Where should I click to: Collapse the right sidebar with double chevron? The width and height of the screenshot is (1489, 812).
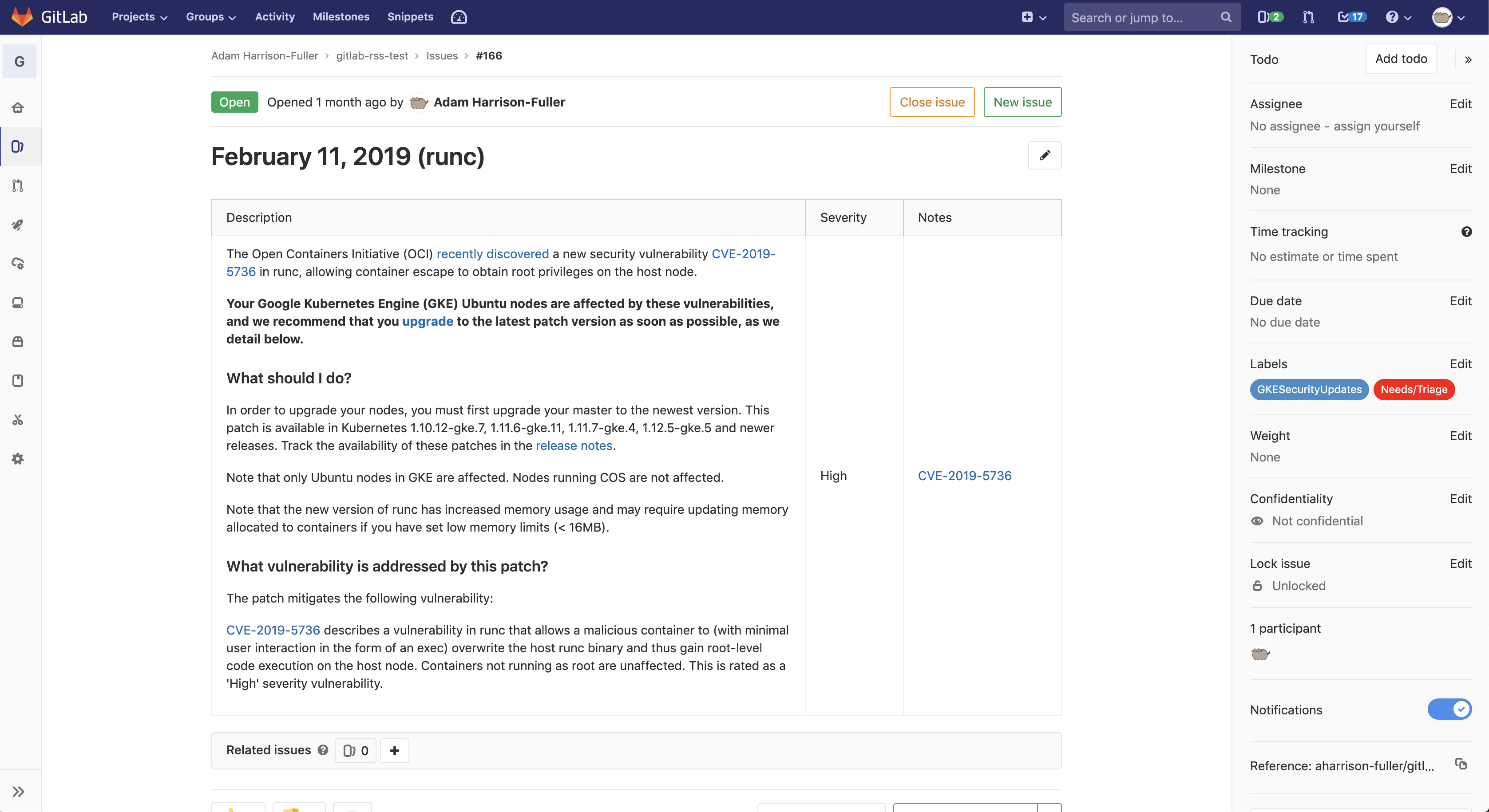click(x=1468, y=59)
